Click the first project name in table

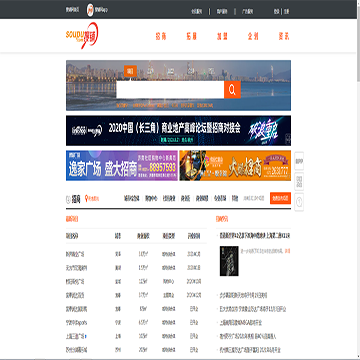pos(75,254)
